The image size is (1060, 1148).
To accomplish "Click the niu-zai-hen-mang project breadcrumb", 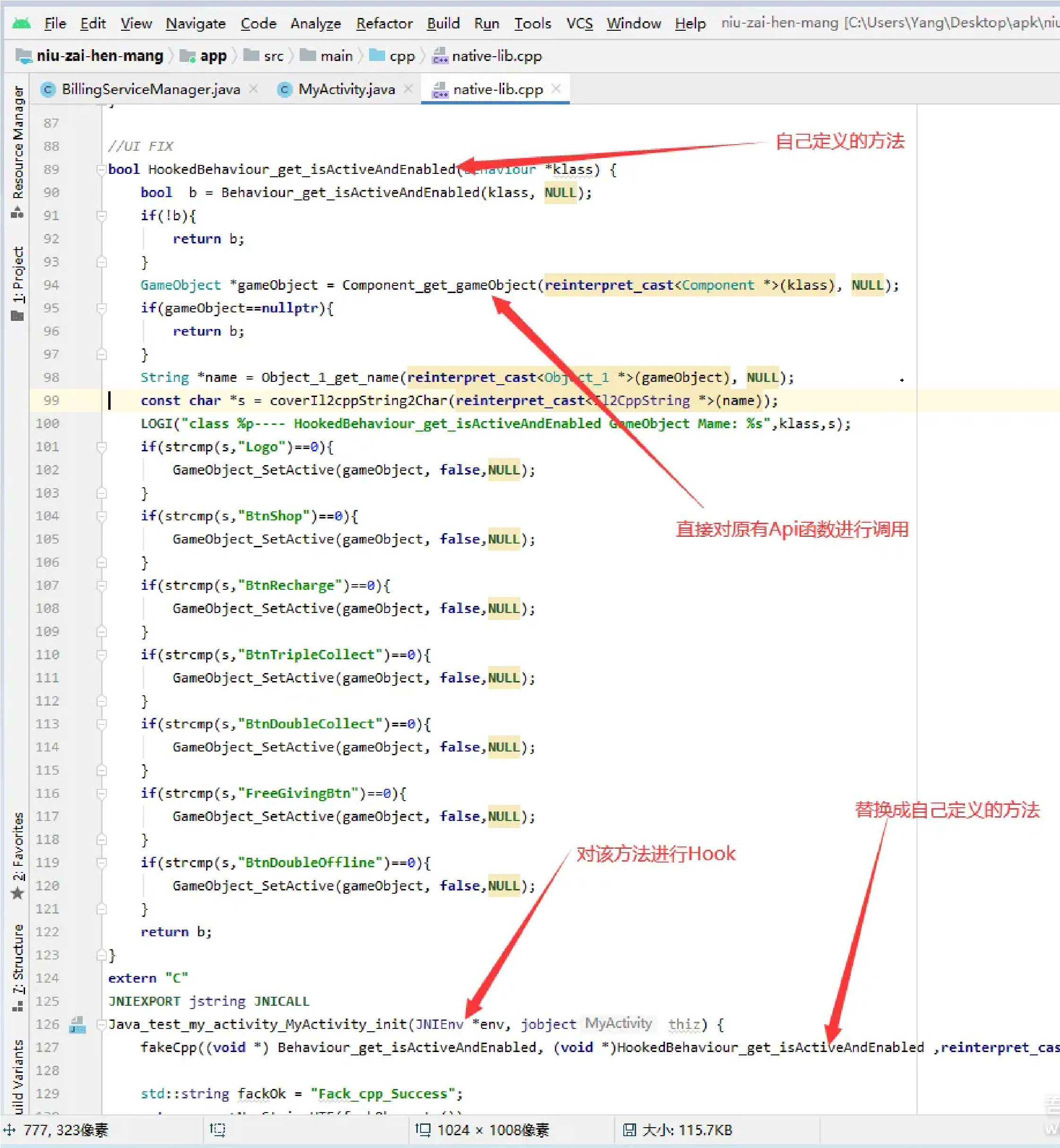I will click(99, 56).
